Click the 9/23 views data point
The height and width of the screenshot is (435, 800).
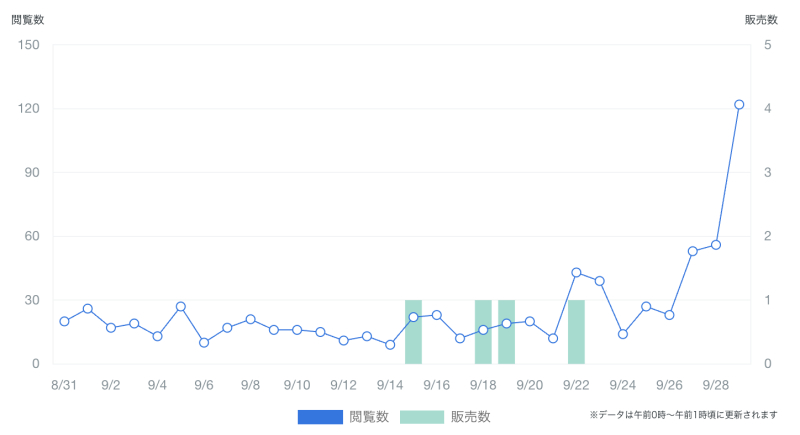(599, 281)
